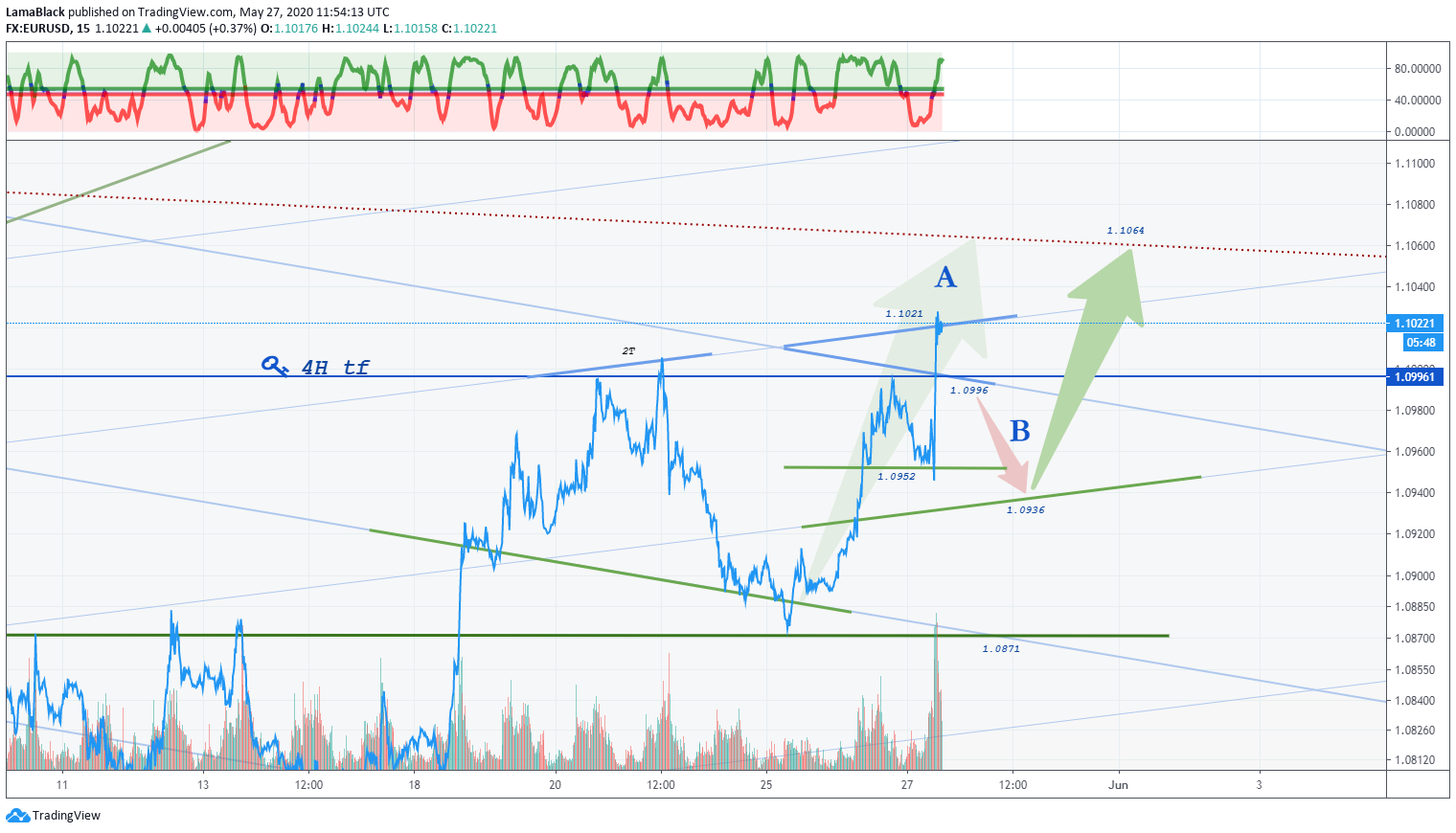Click the high value H:1.10244
1456x833 pixels.
(351, 29)
